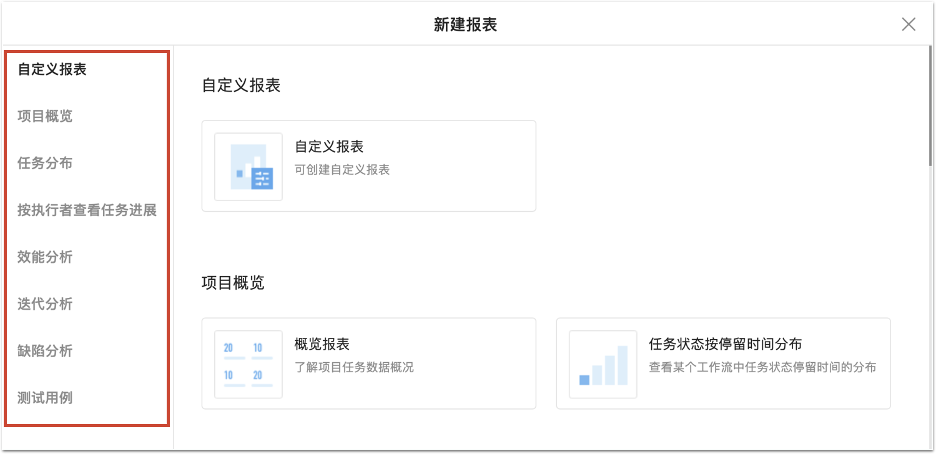Select 按执行者查看任务进展 in sidebar
Viewport: 936px width, 454px height.
pyautogui.click(x=87, y=210)
